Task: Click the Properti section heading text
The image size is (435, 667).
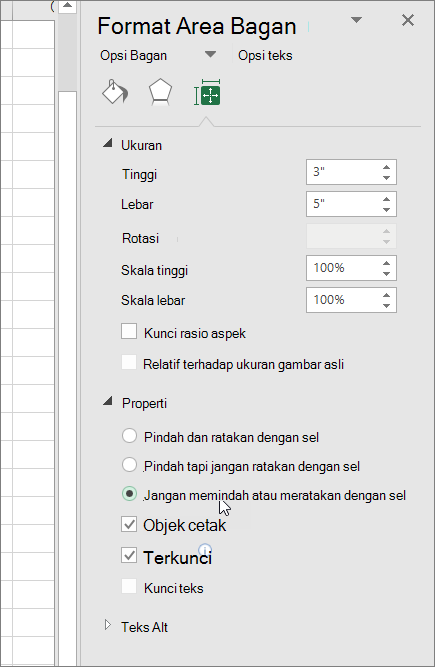Action: coord(145,403)
